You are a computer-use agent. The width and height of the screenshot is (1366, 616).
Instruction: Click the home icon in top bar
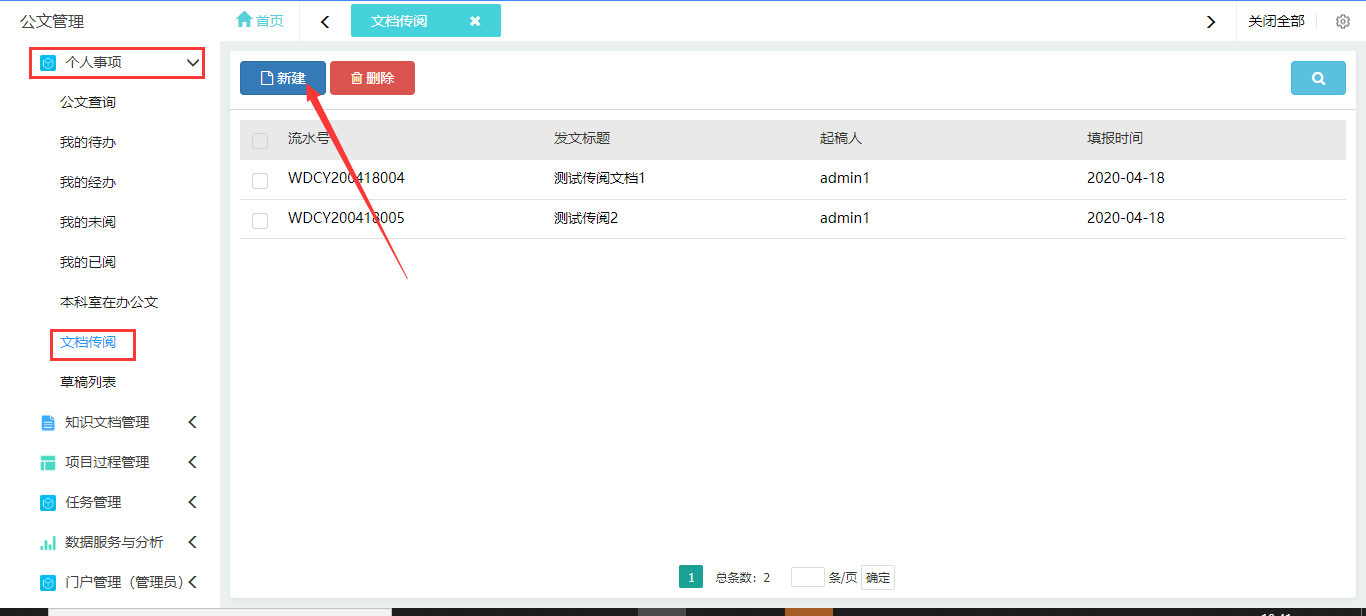(244, 20)
